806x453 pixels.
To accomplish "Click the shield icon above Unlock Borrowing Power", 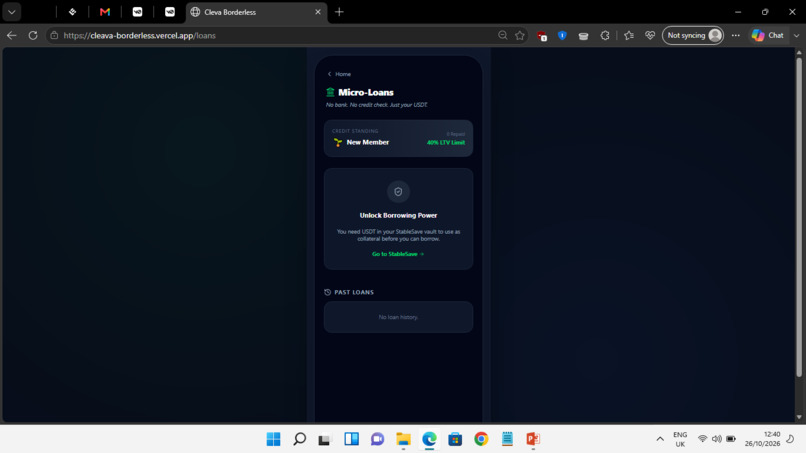I will pyautogui.click(x=398, y=192).
